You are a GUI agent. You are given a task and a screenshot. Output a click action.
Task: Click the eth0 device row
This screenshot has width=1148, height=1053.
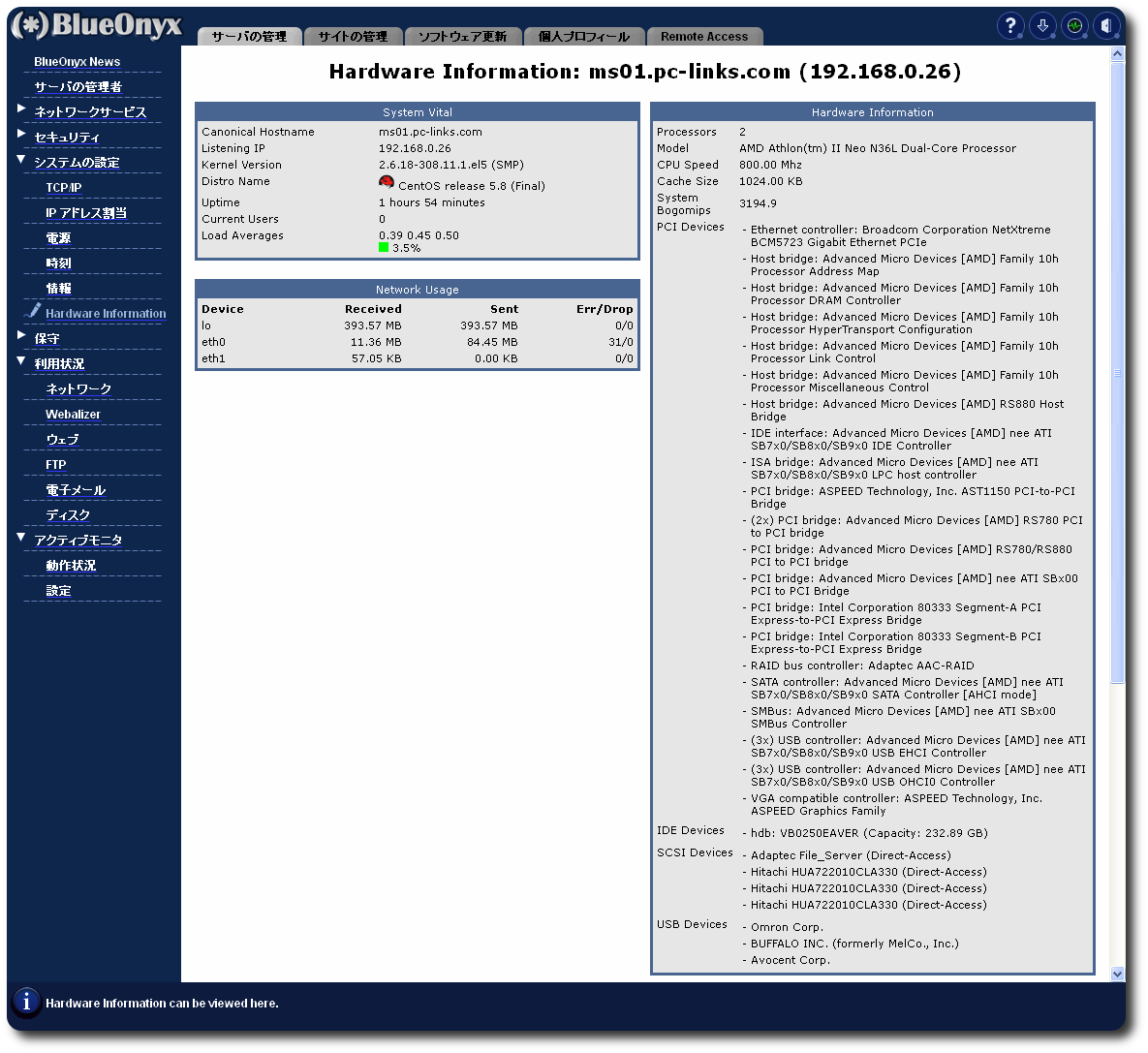point(418,342)
